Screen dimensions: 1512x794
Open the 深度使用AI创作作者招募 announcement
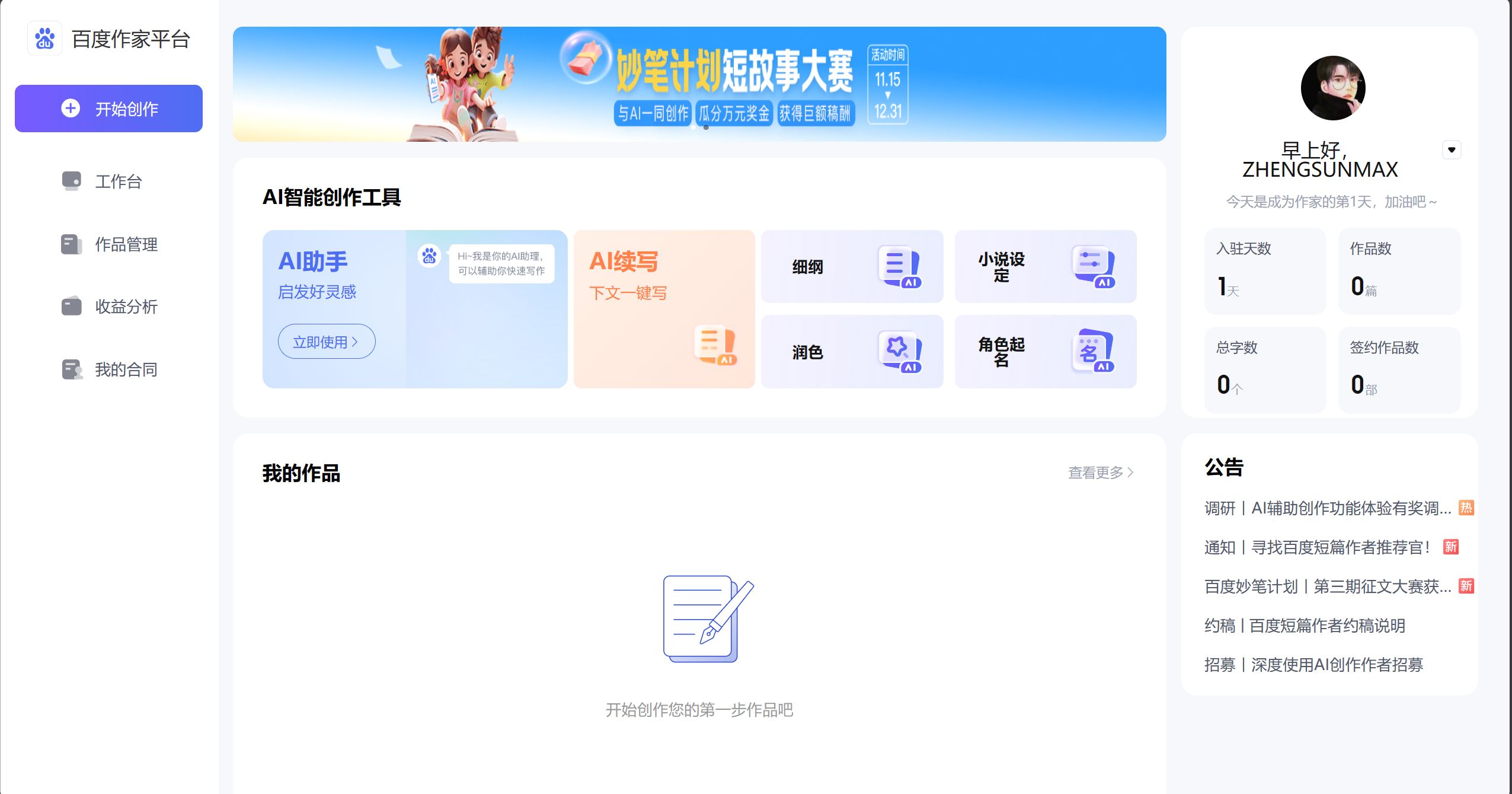coord(1313,665)
